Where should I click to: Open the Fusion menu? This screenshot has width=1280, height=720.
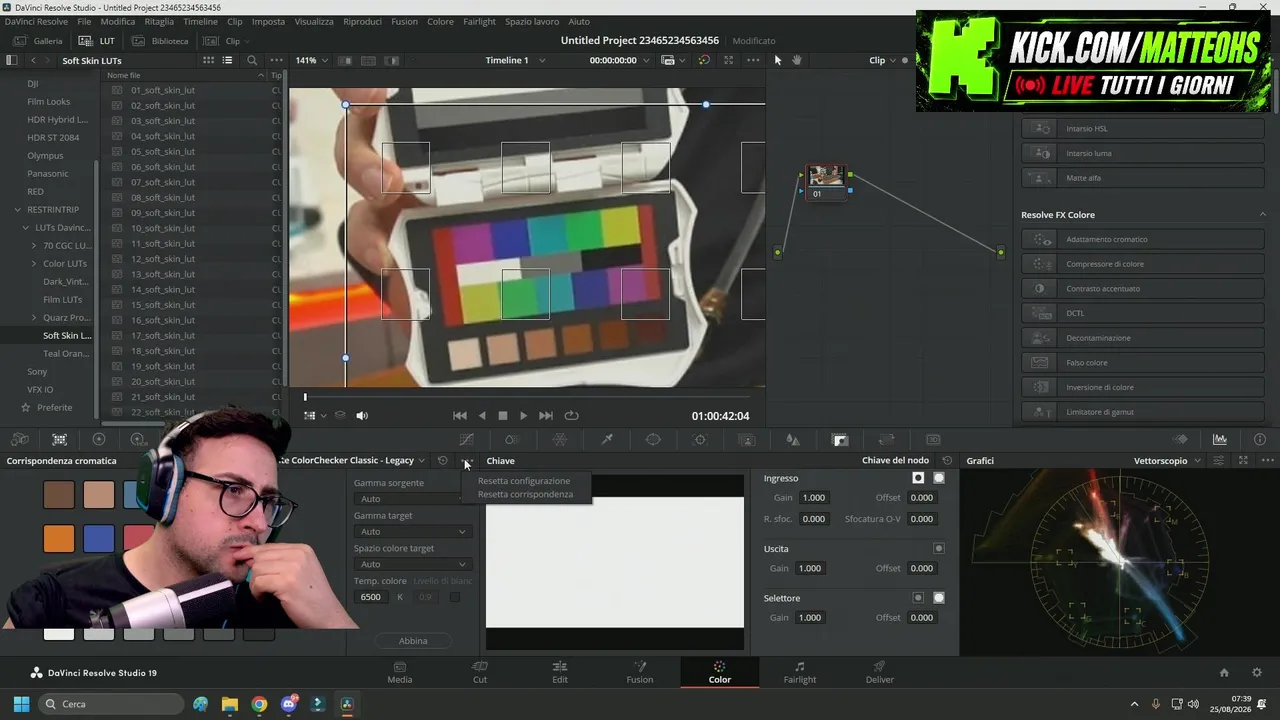pyautogui.click(x=404, y=21)
